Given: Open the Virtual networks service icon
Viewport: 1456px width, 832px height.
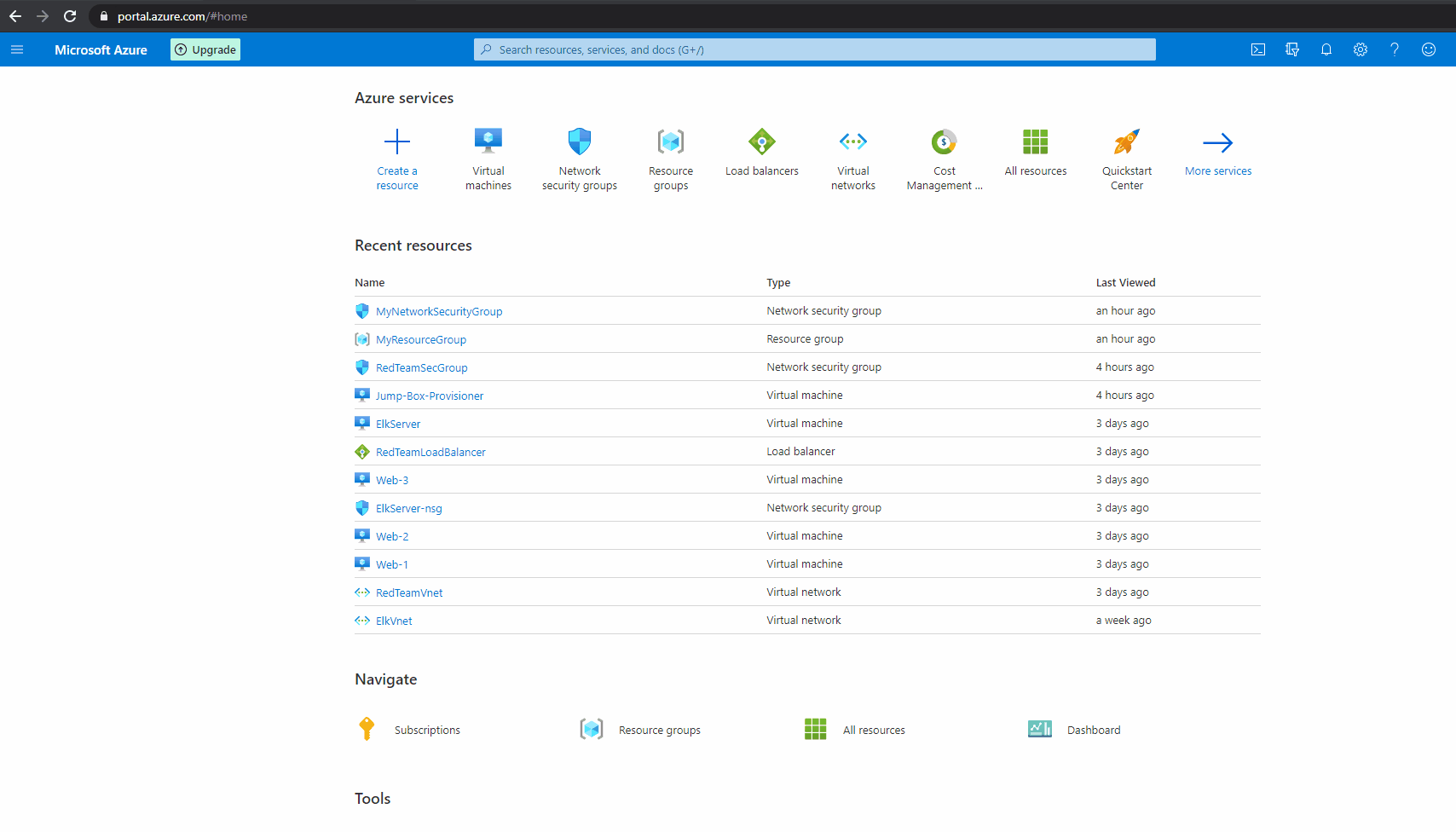Looking at the screenshot, I should pyautogui.click(x=853, y=142).
